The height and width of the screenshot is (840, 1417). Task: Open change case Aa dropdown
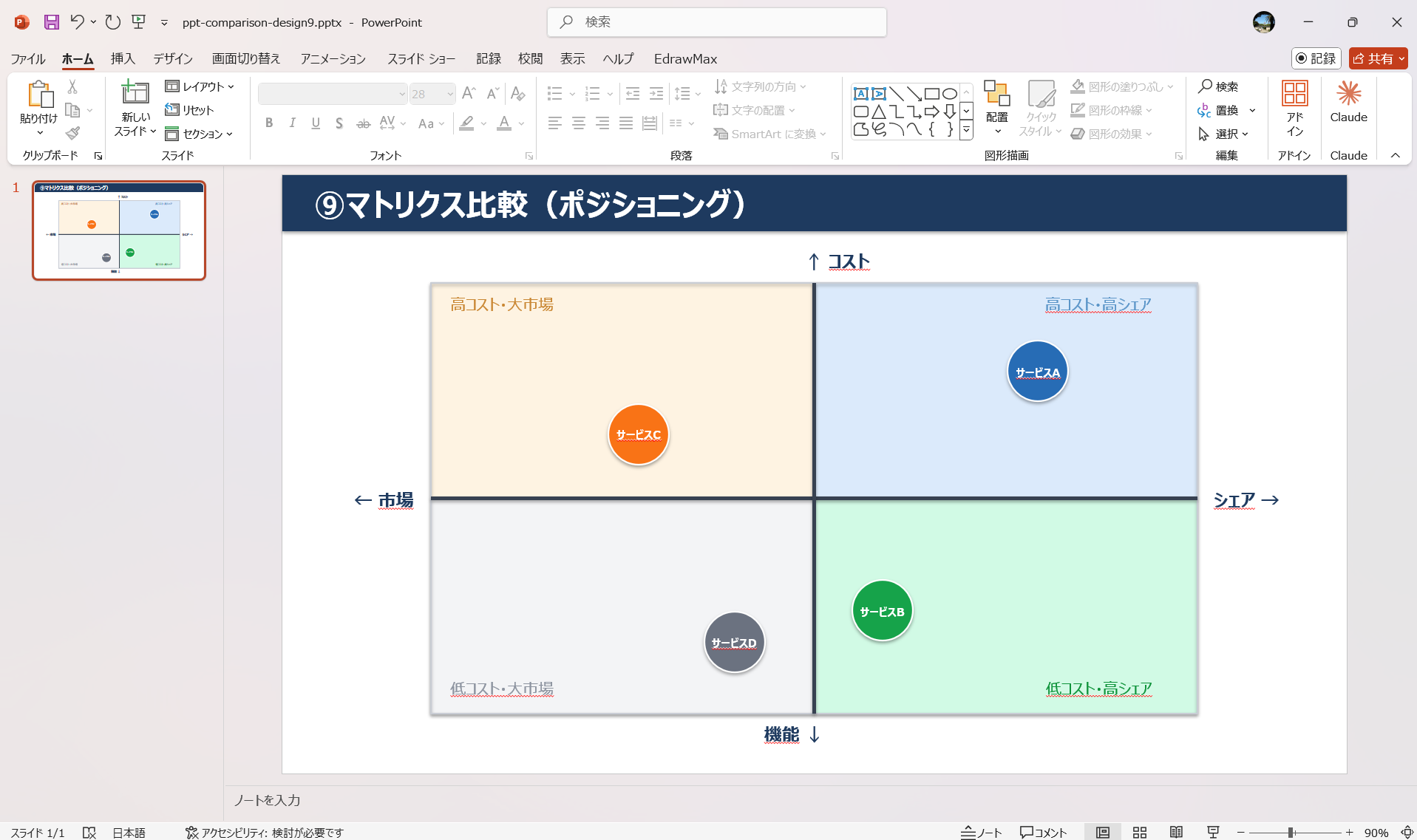[x=431, y=123]
